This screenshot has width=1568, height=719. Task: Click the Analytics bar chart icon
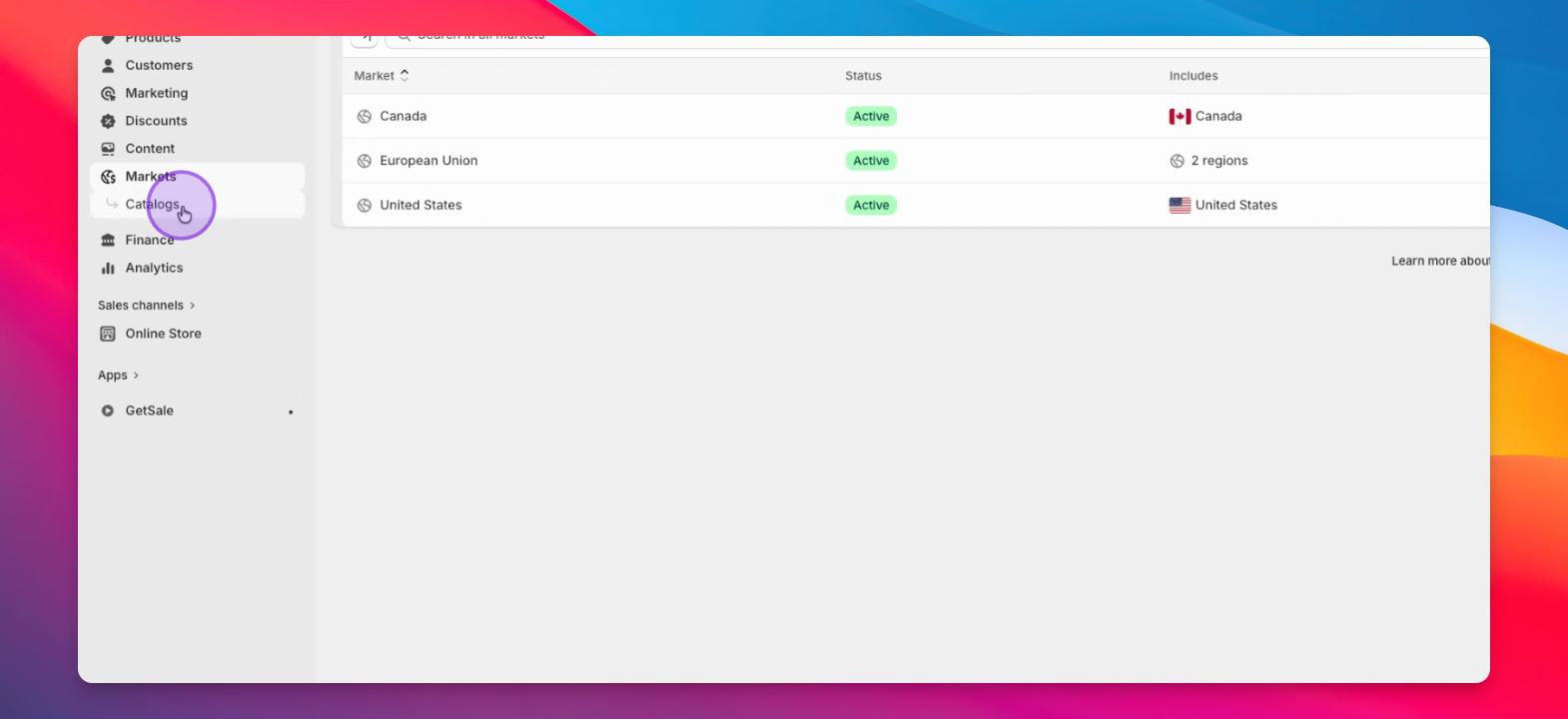(108, 269)
